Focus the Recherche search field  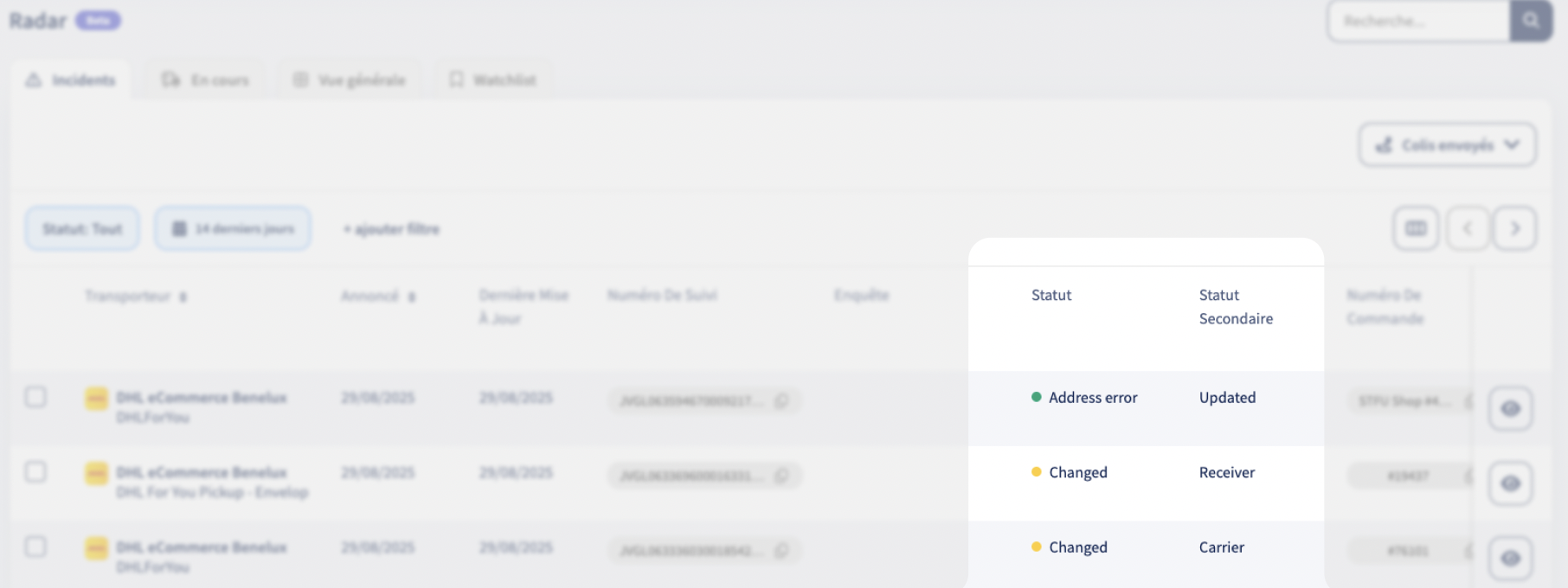(1420, 20)
